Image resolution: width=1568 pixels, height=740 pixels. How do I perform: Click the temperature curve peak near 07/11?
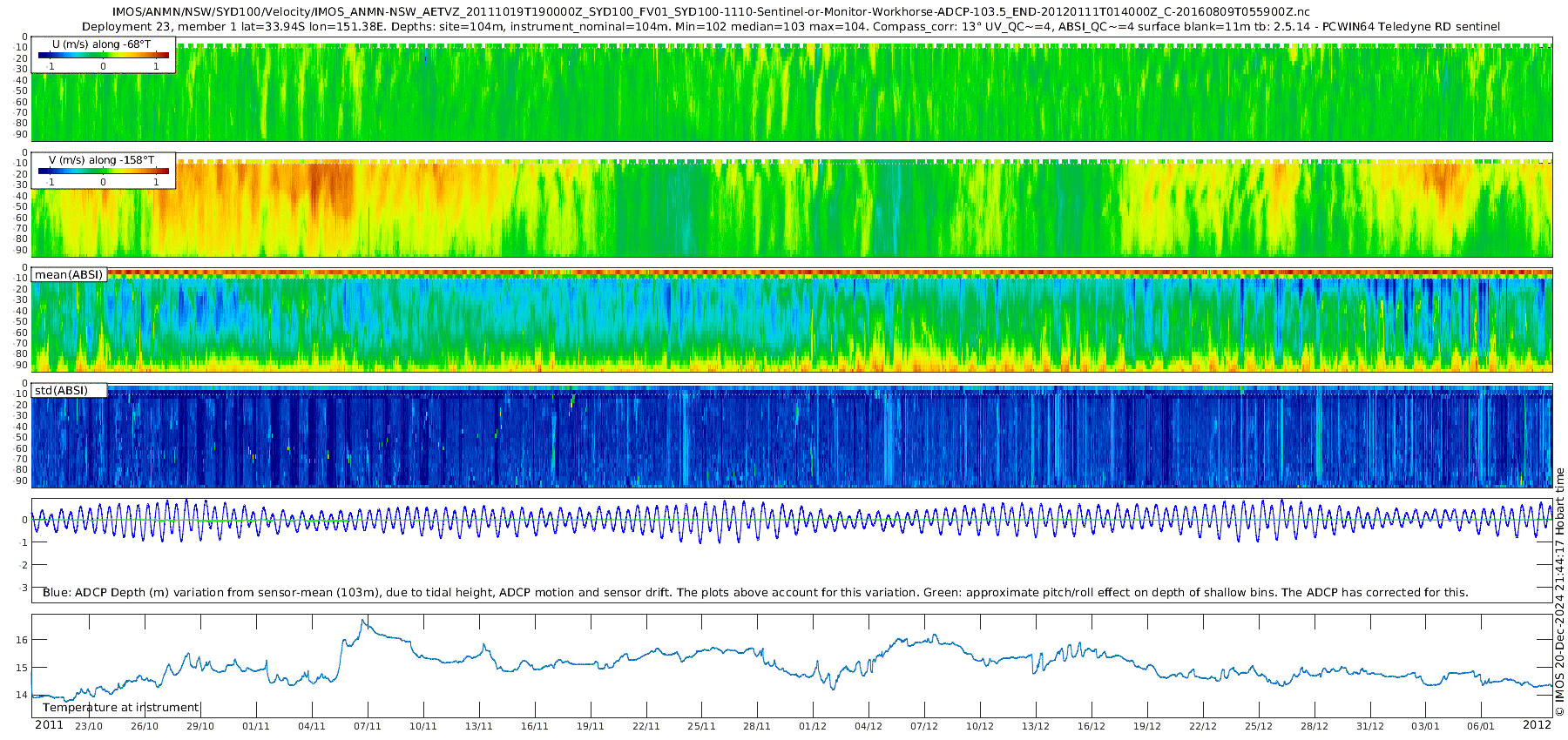pos(363,622)
